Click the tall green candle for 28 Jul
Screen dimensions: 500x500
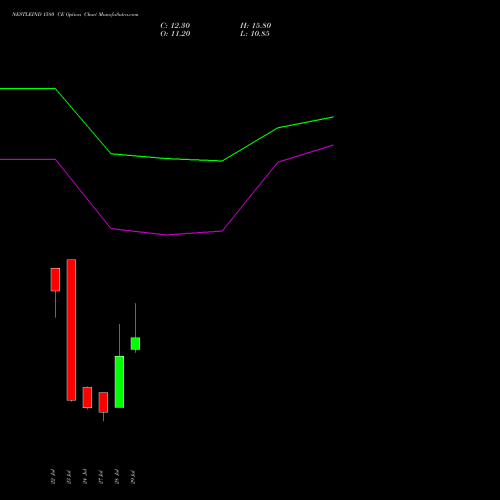tap(119, 382)
